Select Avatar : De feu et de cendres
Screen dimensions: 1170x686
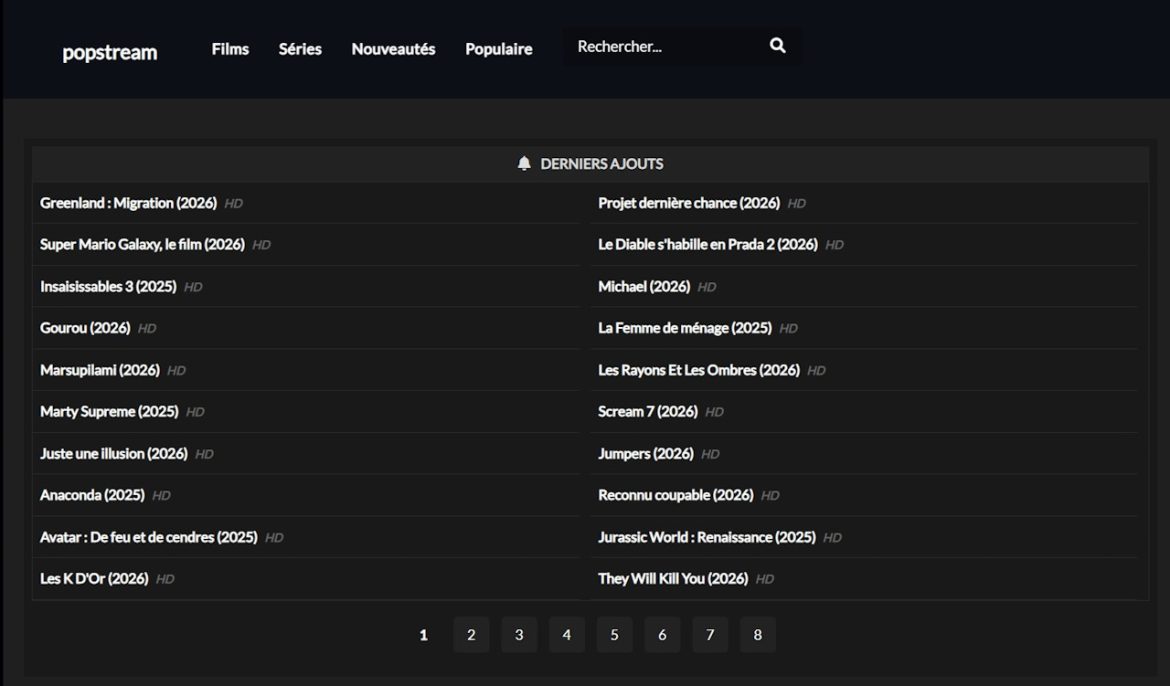coord(148,537)
